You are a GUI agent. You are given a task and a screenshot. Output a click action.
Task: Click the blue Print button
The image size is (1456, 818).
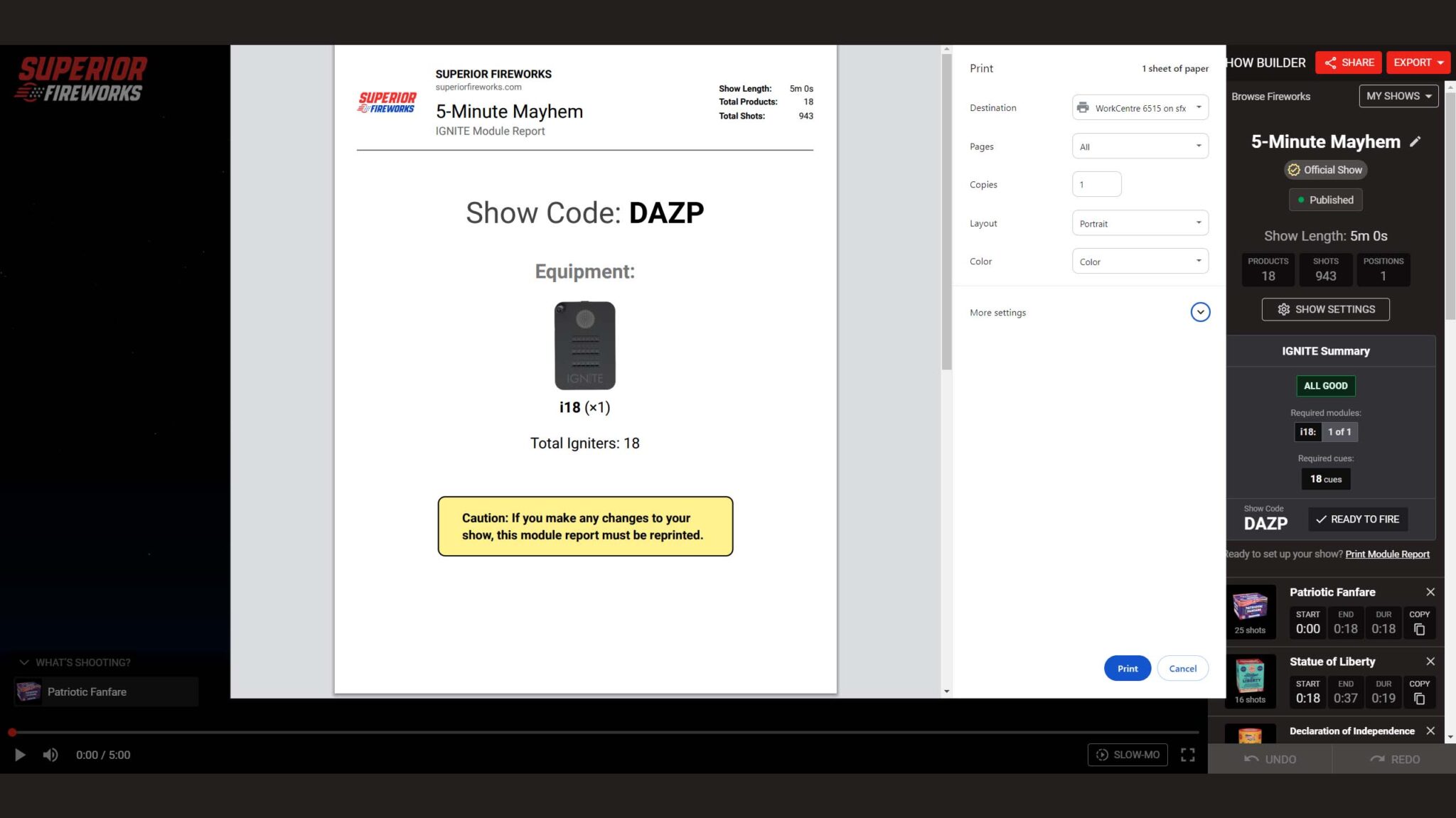[x=1127, y=668]
